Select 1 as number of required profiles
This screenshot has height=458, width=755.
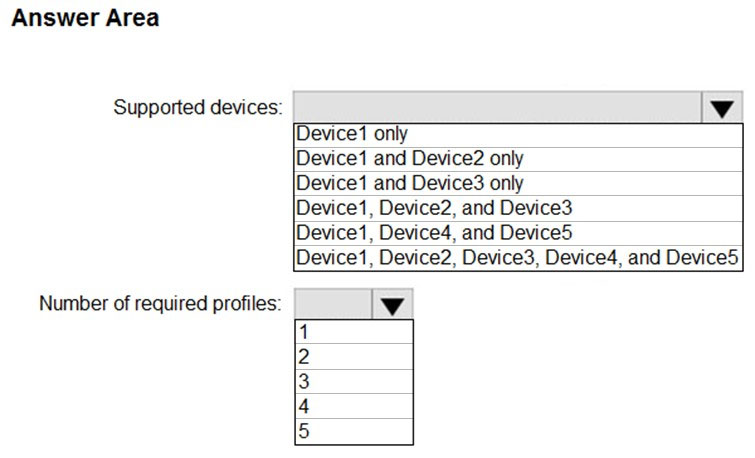[x=354, y=332]
